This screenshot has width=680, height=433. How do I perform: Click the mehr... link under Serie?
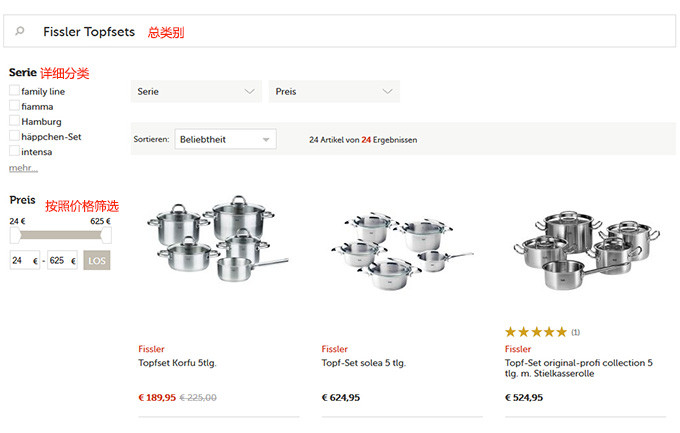coord(23,168)
